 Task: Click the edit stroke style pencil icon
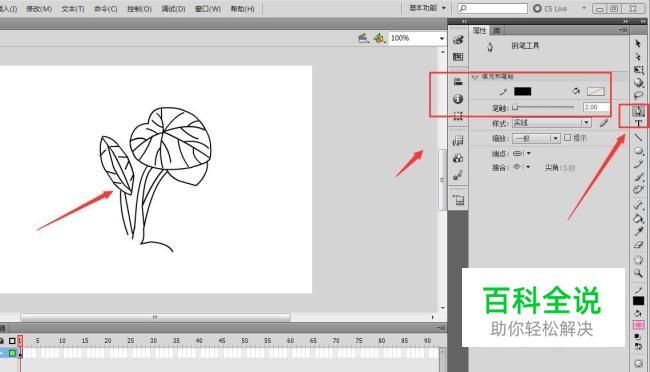[x=604, y=123]
